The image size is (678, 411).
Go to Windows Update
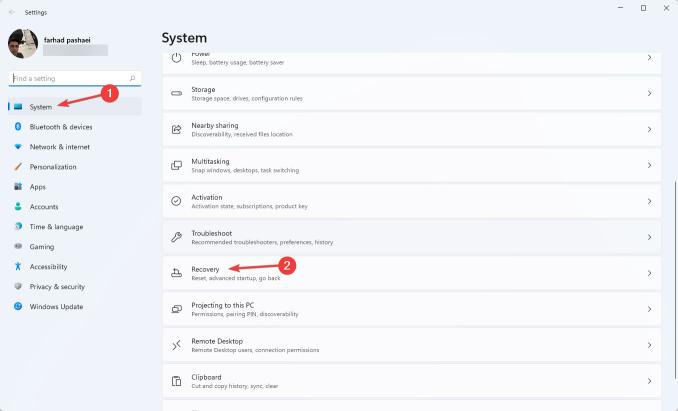75,306
